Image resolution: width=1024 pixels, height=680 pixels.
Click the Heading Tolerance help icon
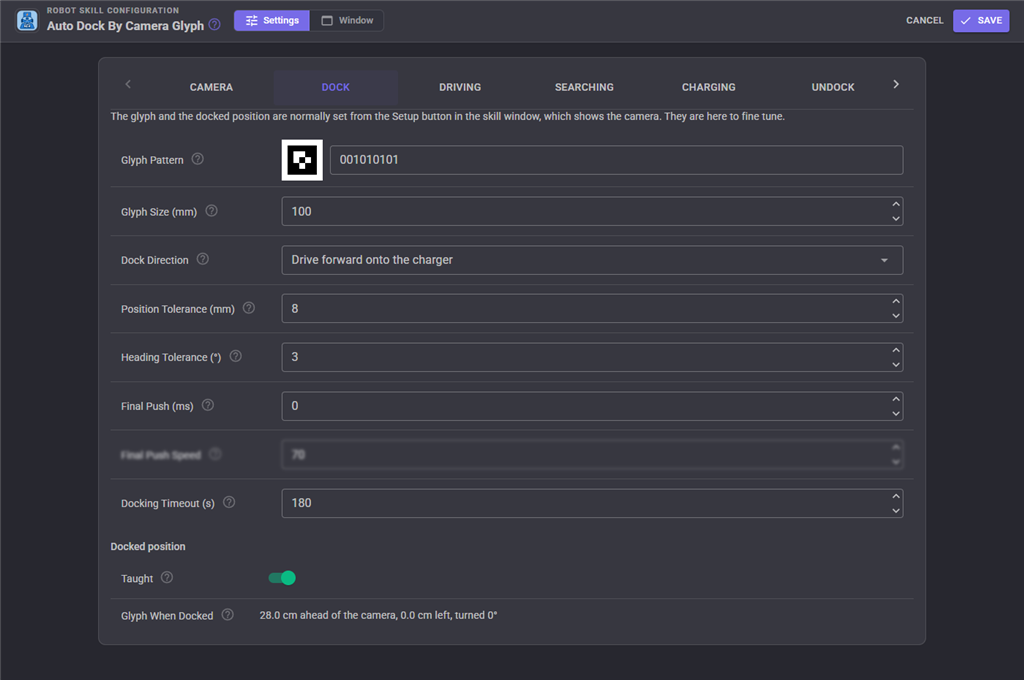(x=236, y=356)
